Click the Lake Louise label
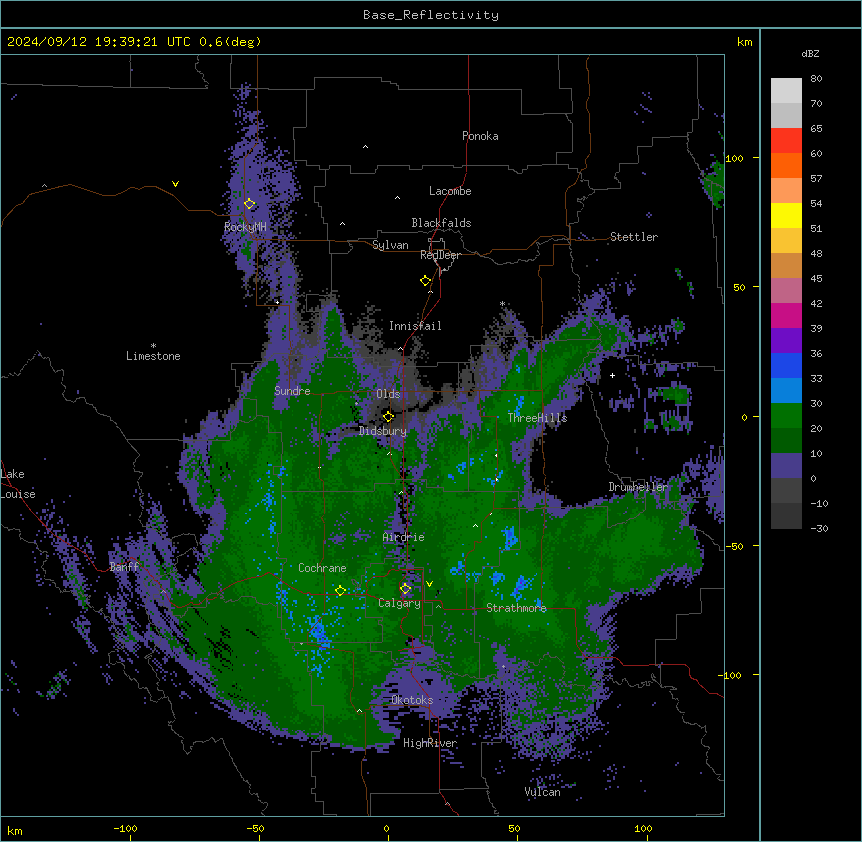The image size is (862, 842). coord(18,484)
